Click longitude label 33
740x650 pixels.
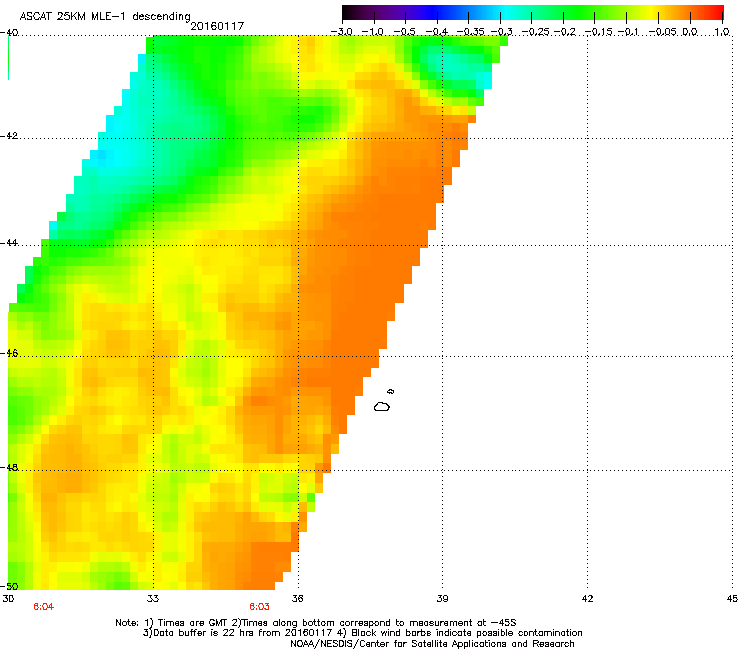click(153, 599)
